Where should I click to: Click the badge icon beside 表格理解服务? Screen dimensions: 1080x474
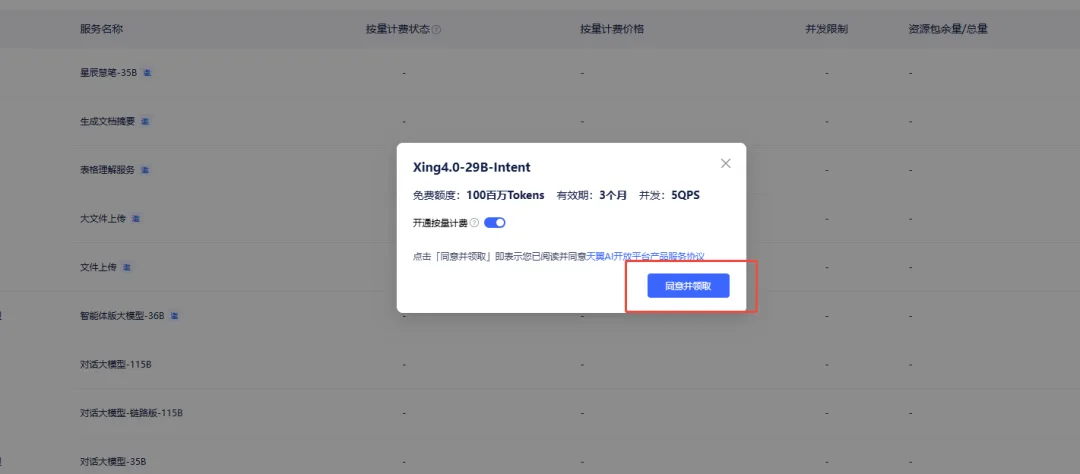point(145,169)
